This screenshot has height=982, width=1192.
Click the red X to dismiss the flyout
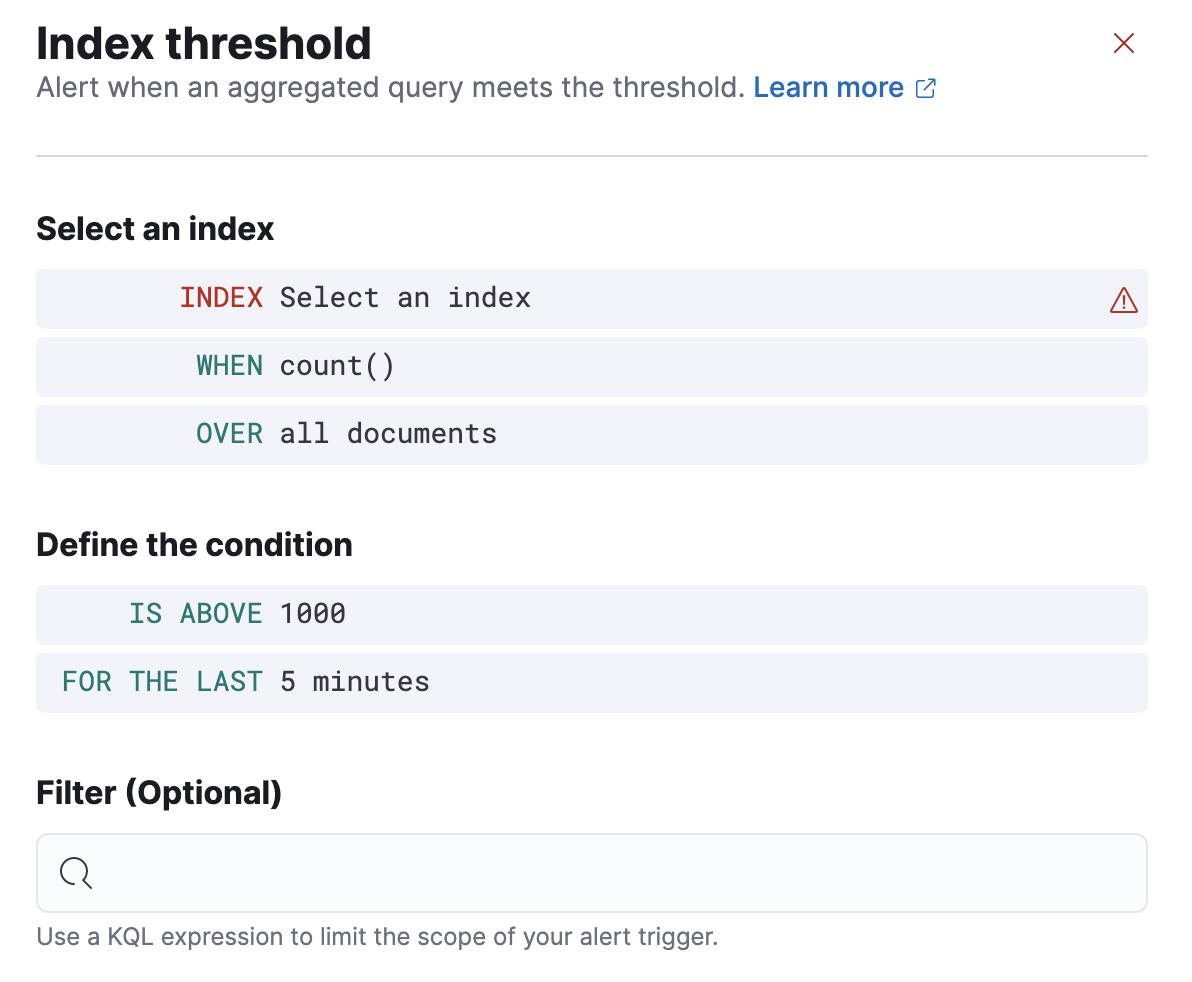pyautogui.click(x=1124, y=43)
